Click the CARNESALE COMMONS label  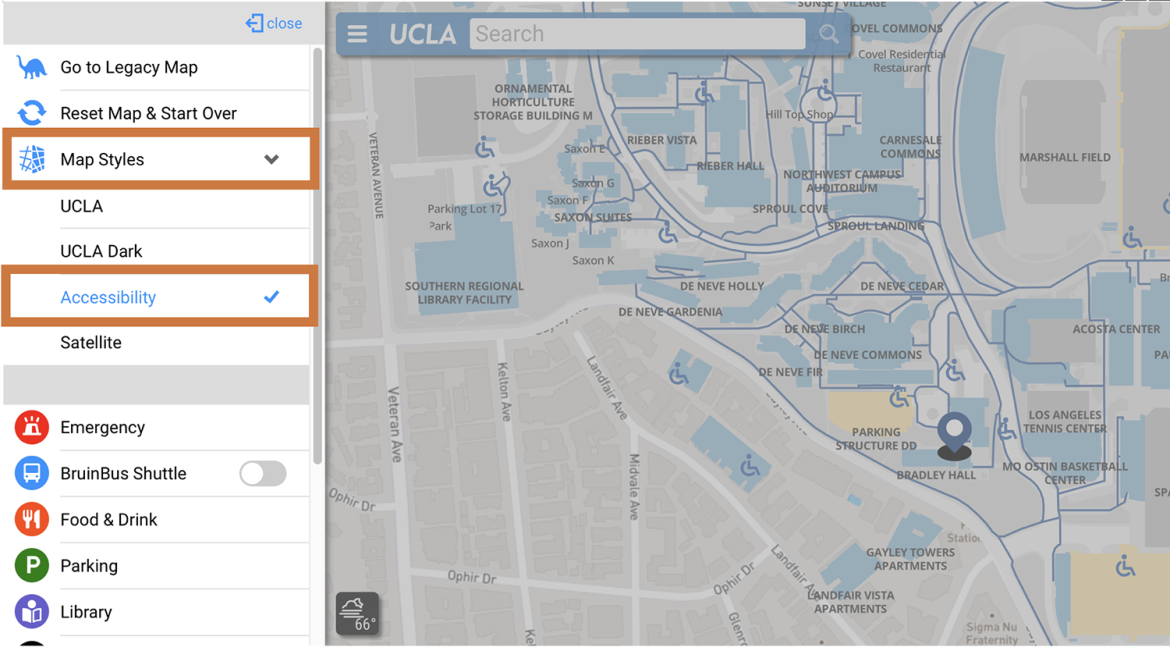[910, 147]
